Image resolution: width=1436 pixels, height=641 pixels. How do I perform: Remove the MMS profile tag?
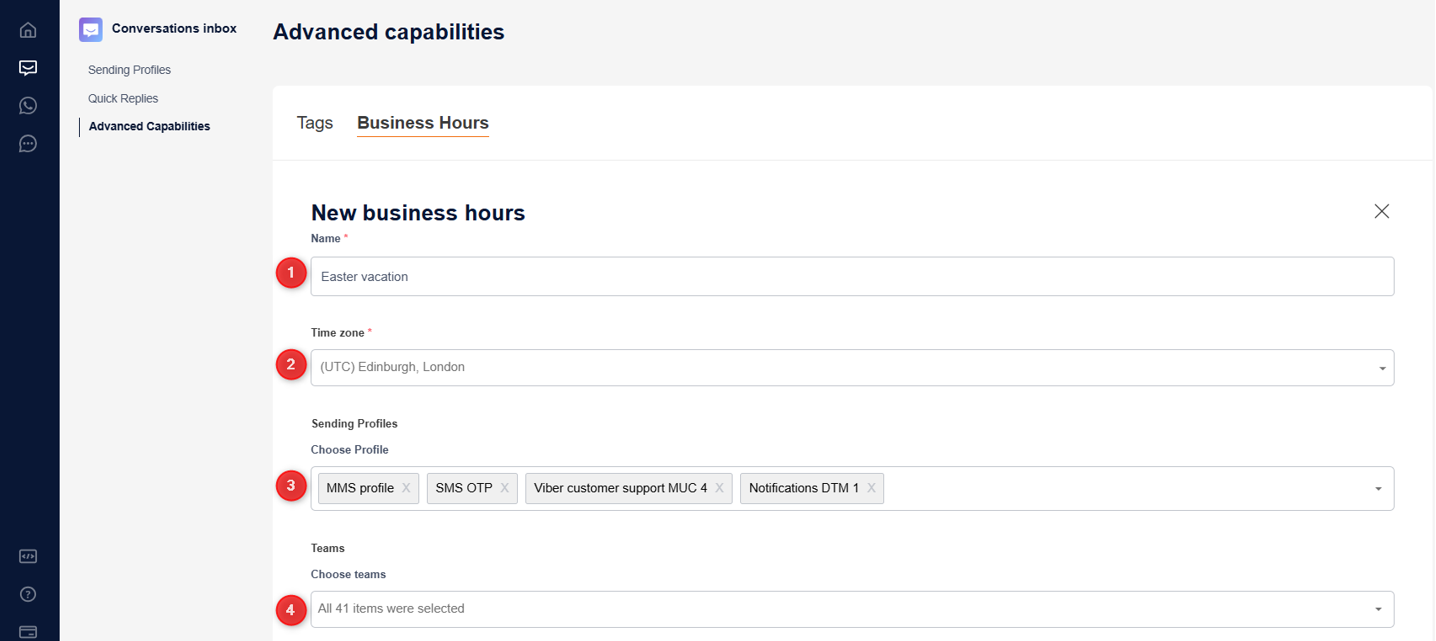coord(406,488)
